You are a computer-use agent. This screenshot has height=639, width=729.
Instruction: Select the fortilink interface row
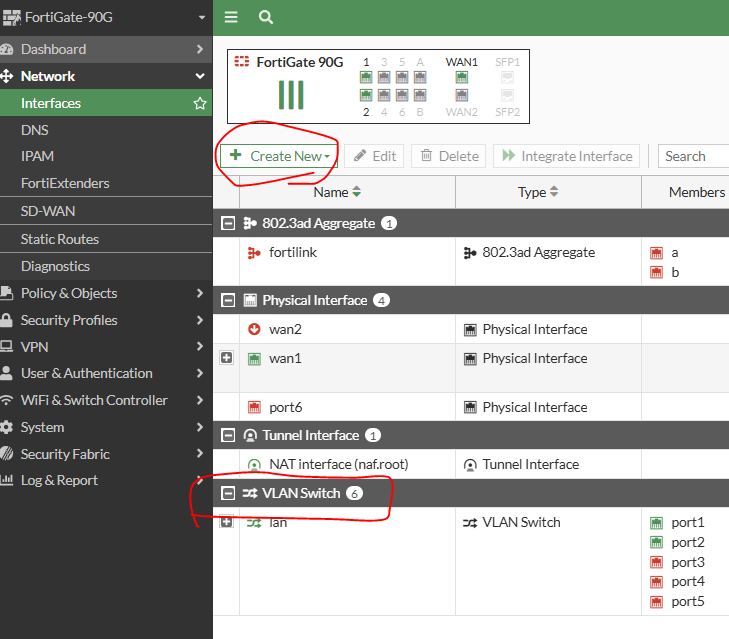click(x=471, y=262)
